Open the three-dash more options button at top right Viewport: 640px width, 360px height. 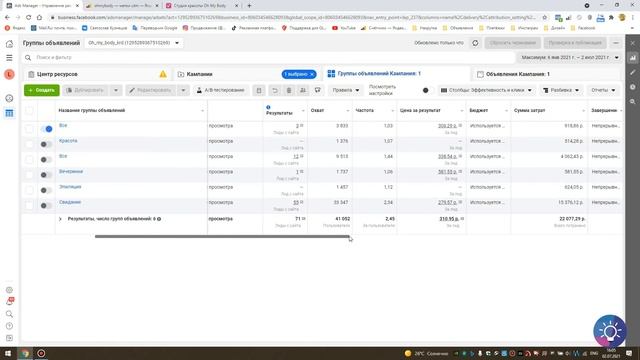pos(616,43)
